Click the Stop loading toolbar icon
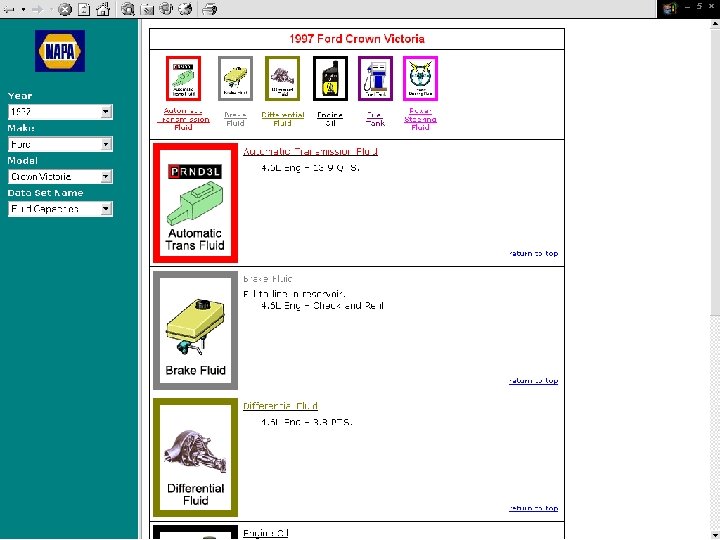The image size is (720, 540). (x=65, y=9)
